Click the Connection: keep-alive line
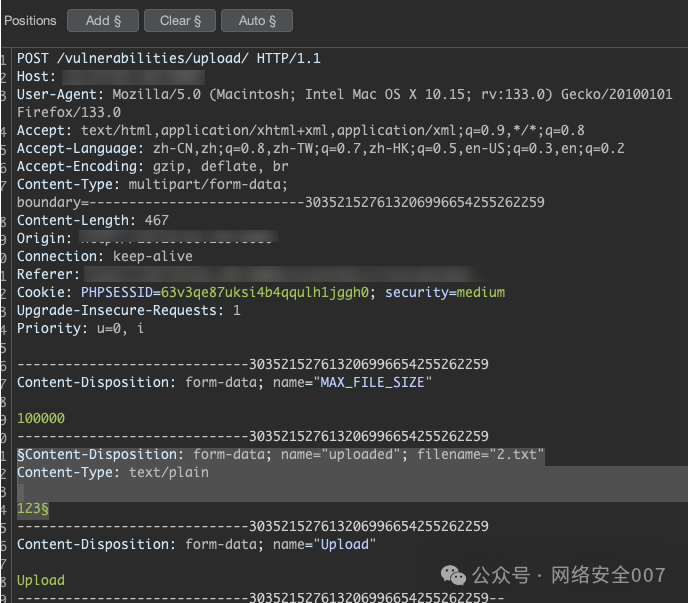Screen dimensions: 688x603 click(x=104, y=256)
